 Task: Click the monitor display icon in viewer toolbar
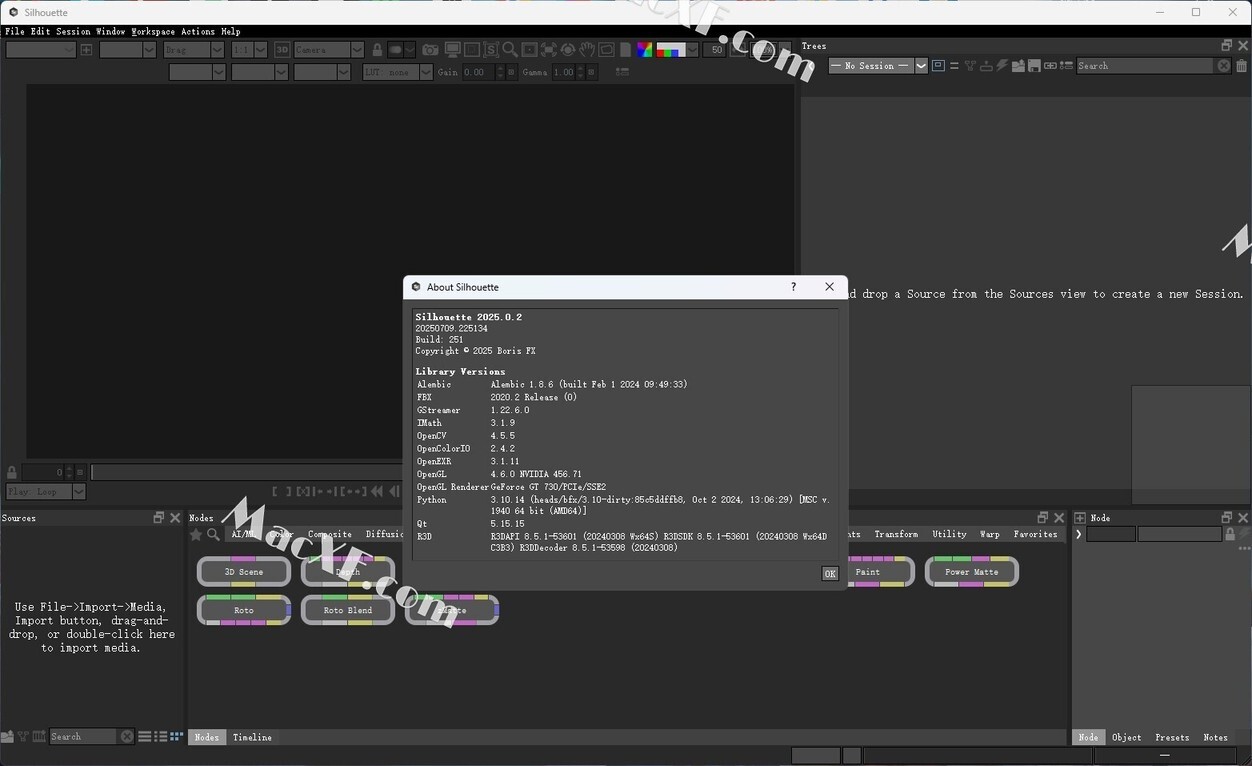[x=453, y=50]
